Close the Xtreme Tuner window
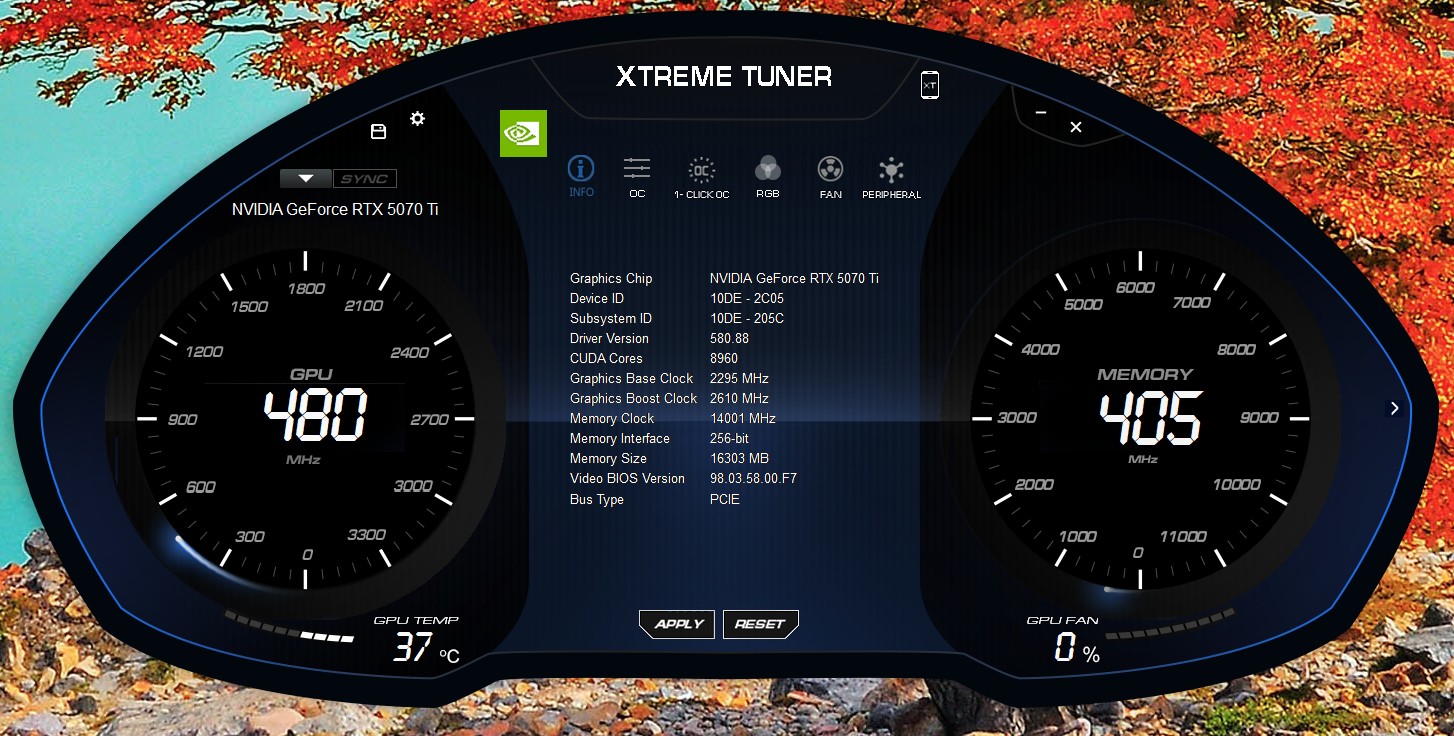 click(1076, 127)
